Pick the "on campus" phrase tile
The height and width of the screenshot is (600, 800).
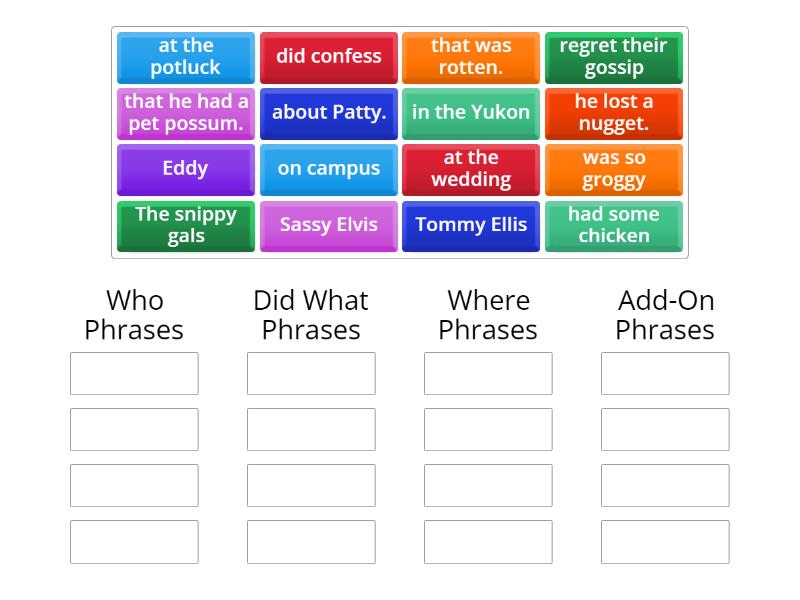(328, 169)
